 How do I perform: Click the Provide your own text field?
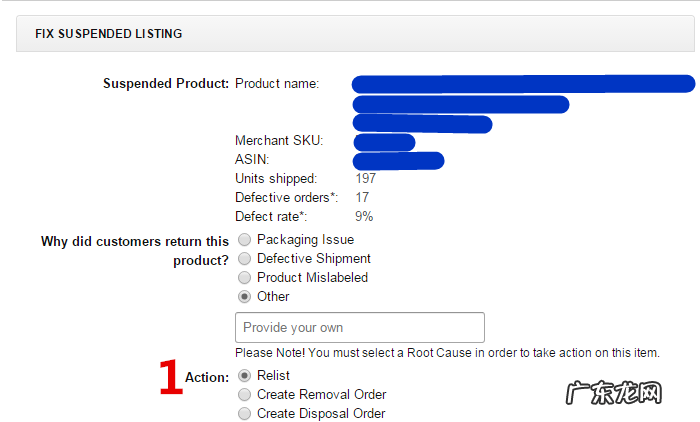[359, 328]
